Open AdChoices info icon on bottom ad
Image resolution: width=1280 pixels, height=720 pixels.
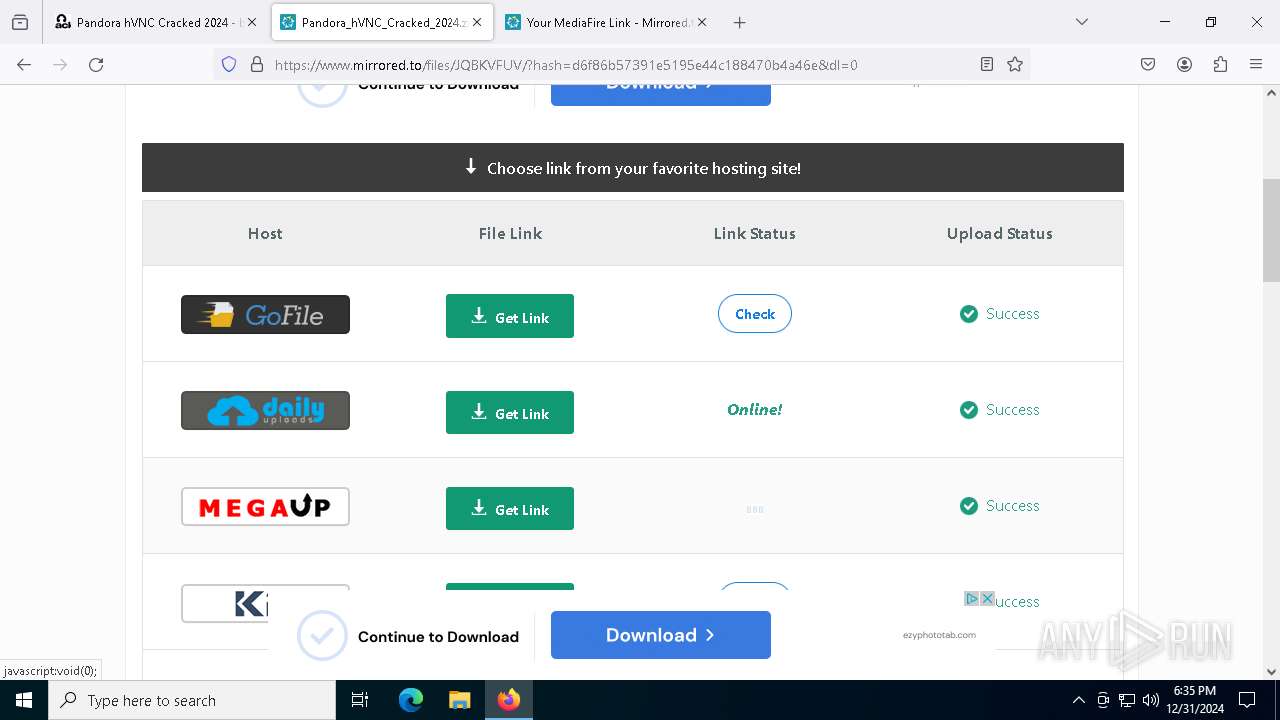click(971, 598)
